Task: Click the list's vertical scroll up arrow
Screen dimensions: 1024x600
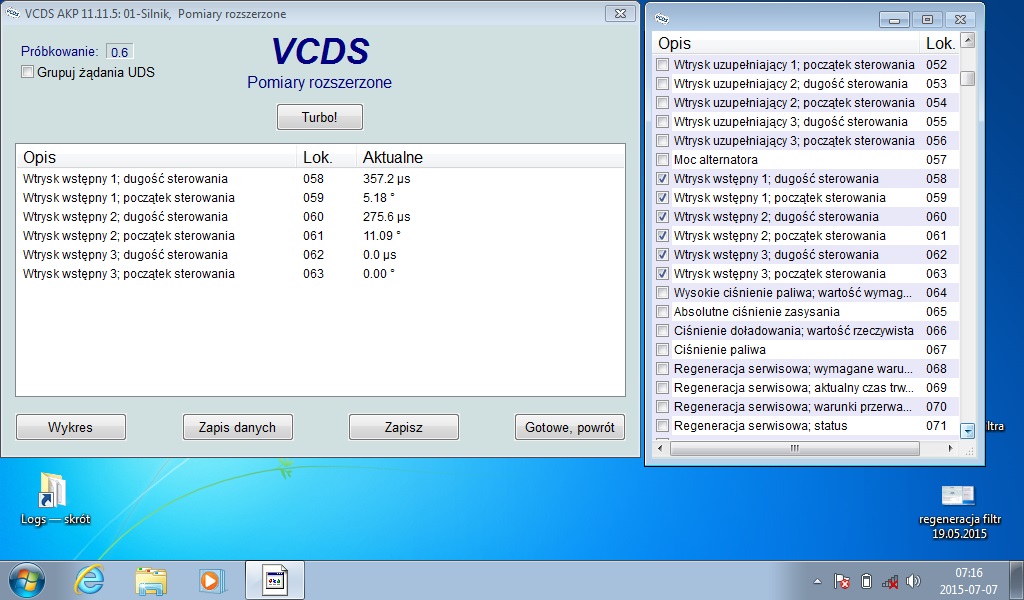Action: (968, 40)
